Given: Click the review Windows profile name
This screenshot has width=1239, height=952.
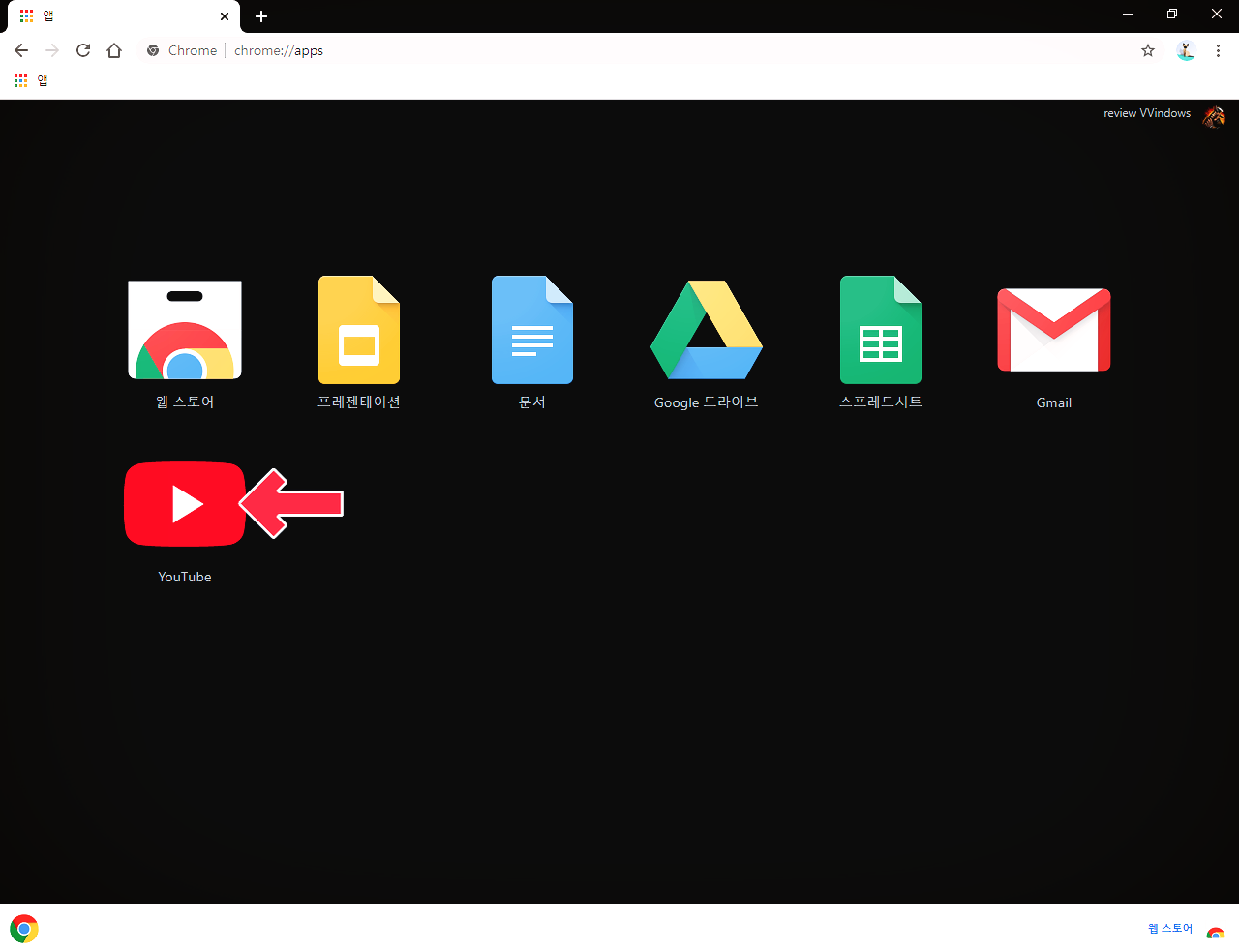Looking at the screenshot, I should click(x=1147, y=113).
